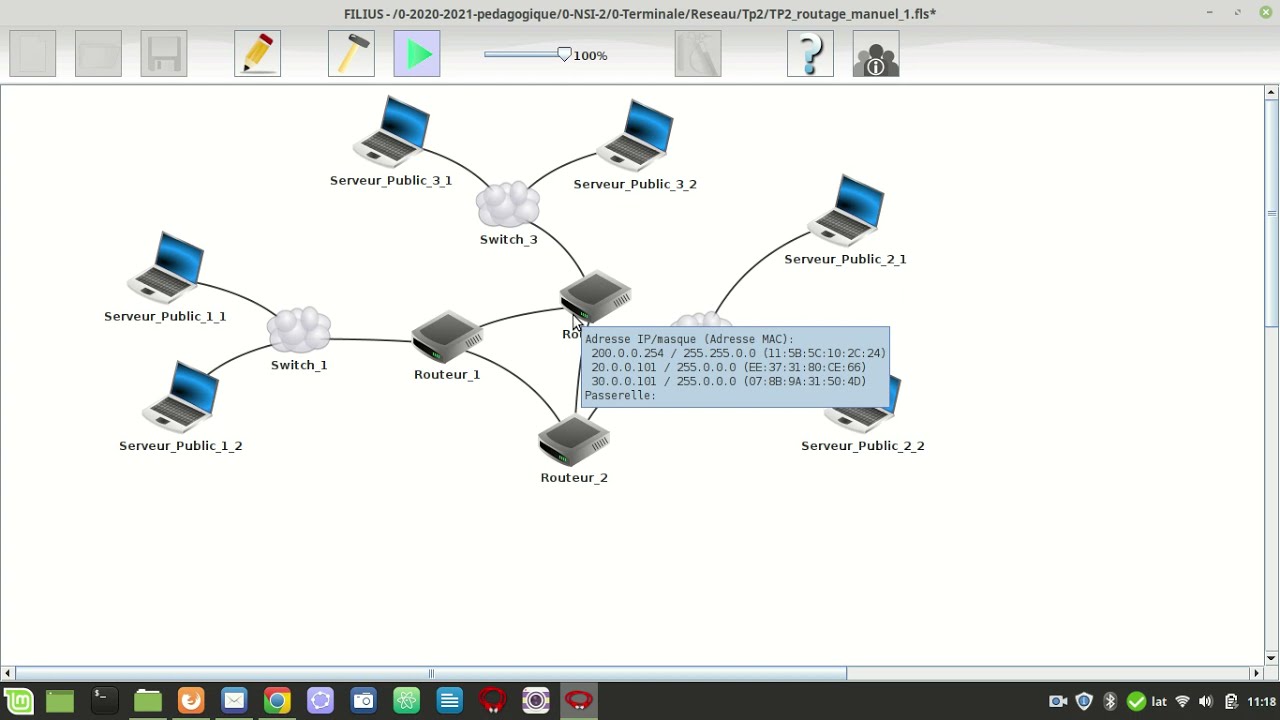
Task: Select the Routeur_2 router device
Action: click(x=574, y=441)
